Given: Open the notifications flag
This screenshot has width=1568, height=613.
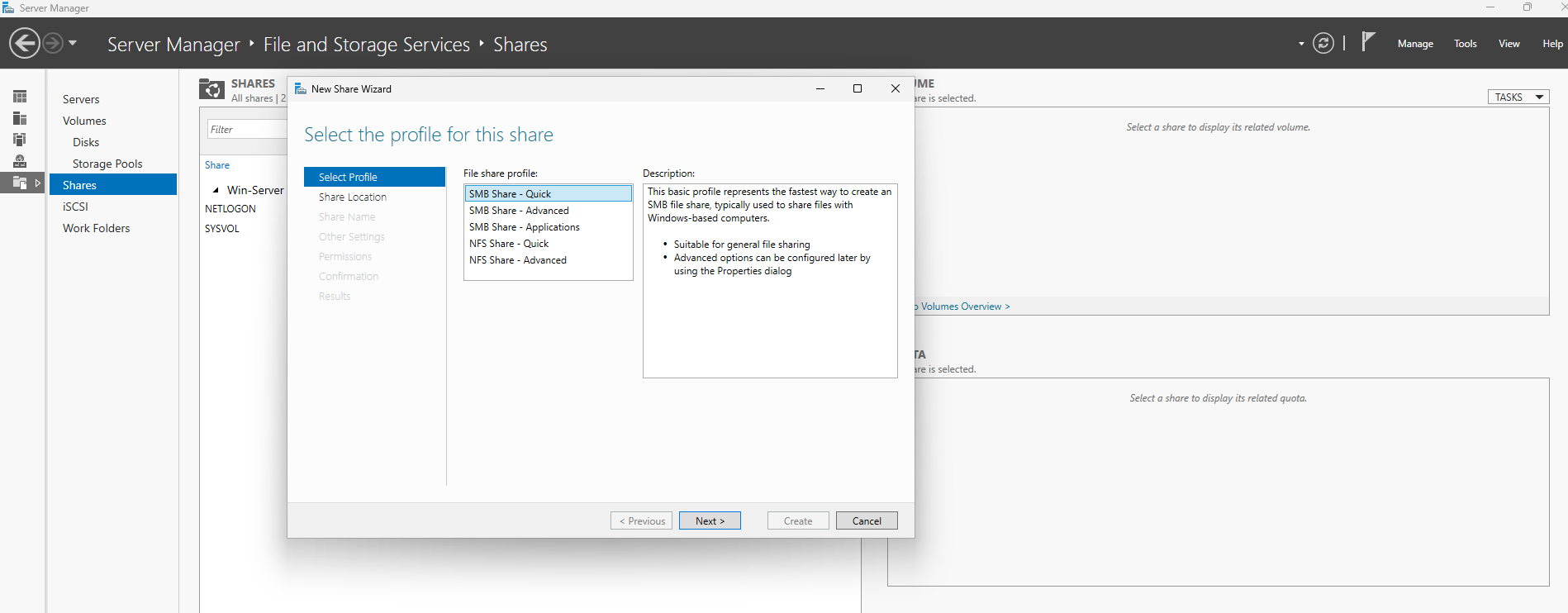Looking at the screenshot, I should [x=1368, y=41].
